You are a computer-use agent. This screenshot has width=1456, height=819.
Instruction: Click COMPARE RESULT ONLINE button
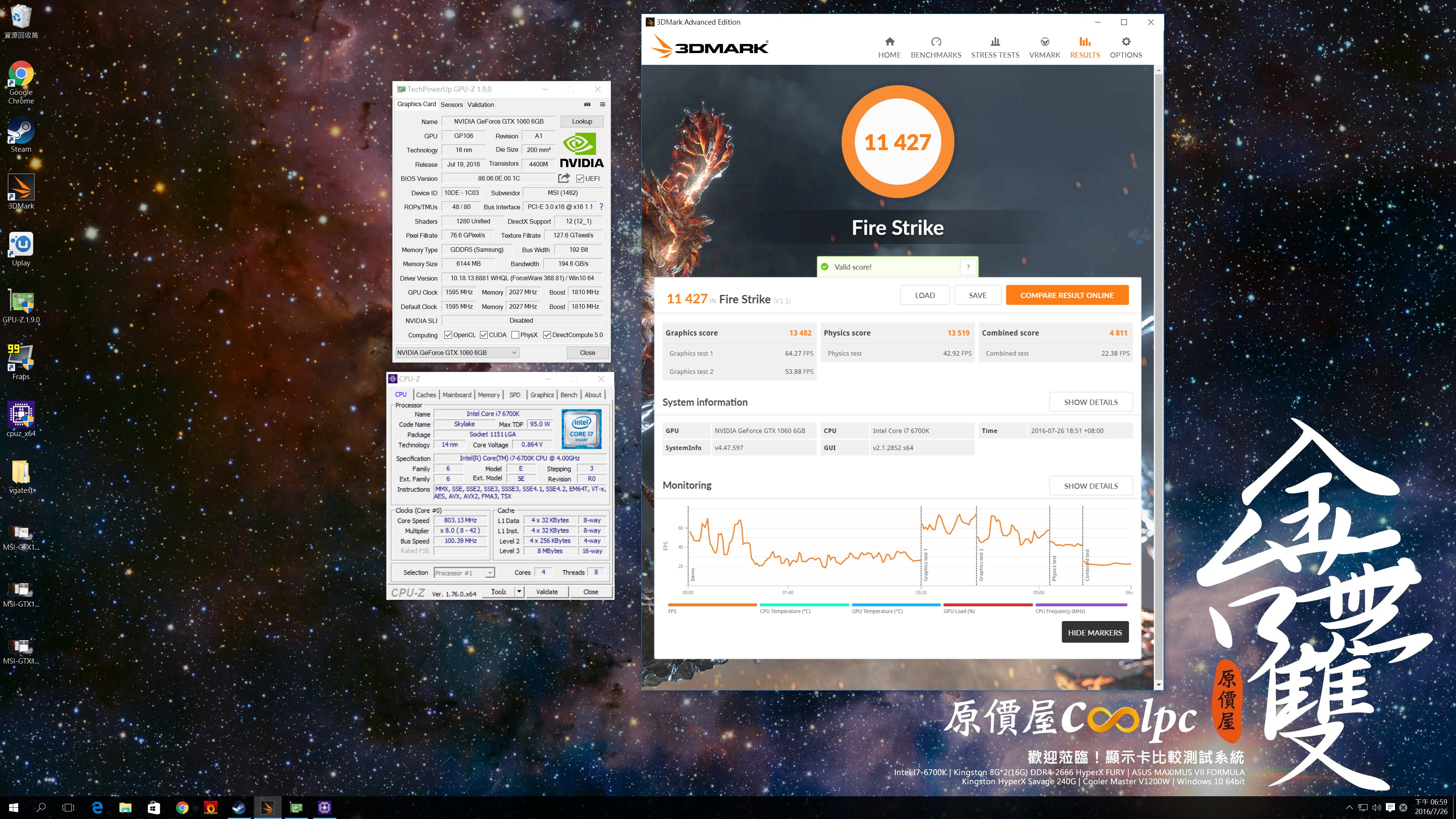pyautogui.click(x=1067, y=295)
